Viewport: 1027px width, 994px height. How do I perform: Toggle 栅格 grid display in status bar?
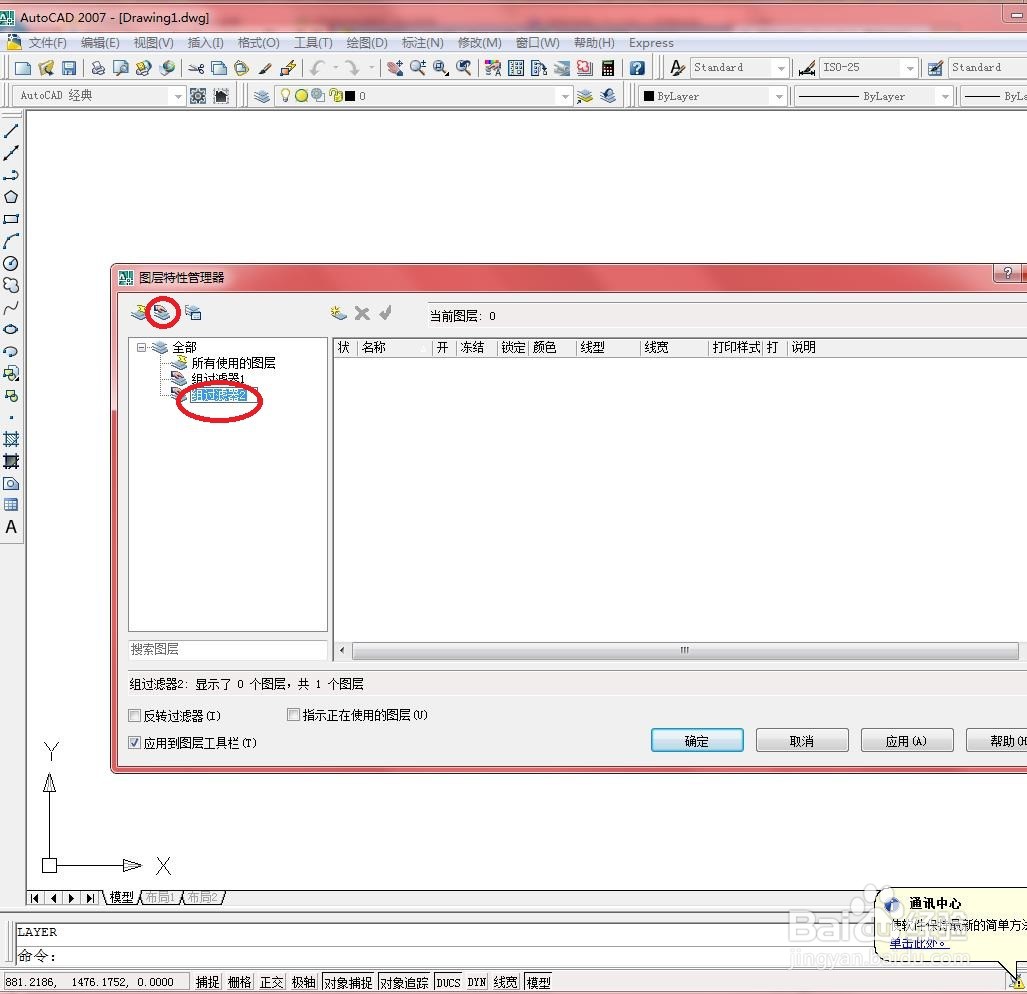pyautogui.click(x=240, y=982)
